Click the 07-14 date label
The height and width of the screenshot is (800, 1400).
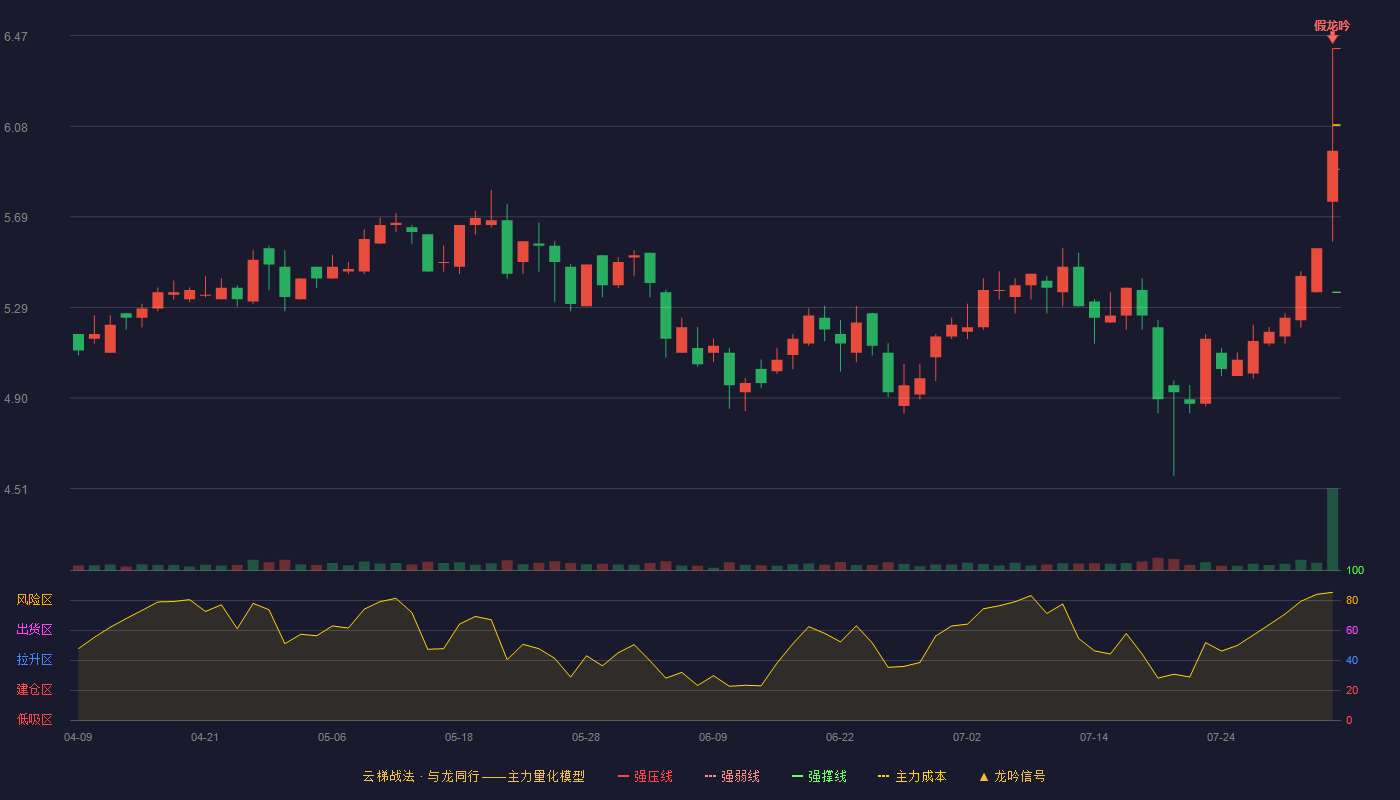(1094, 737)
